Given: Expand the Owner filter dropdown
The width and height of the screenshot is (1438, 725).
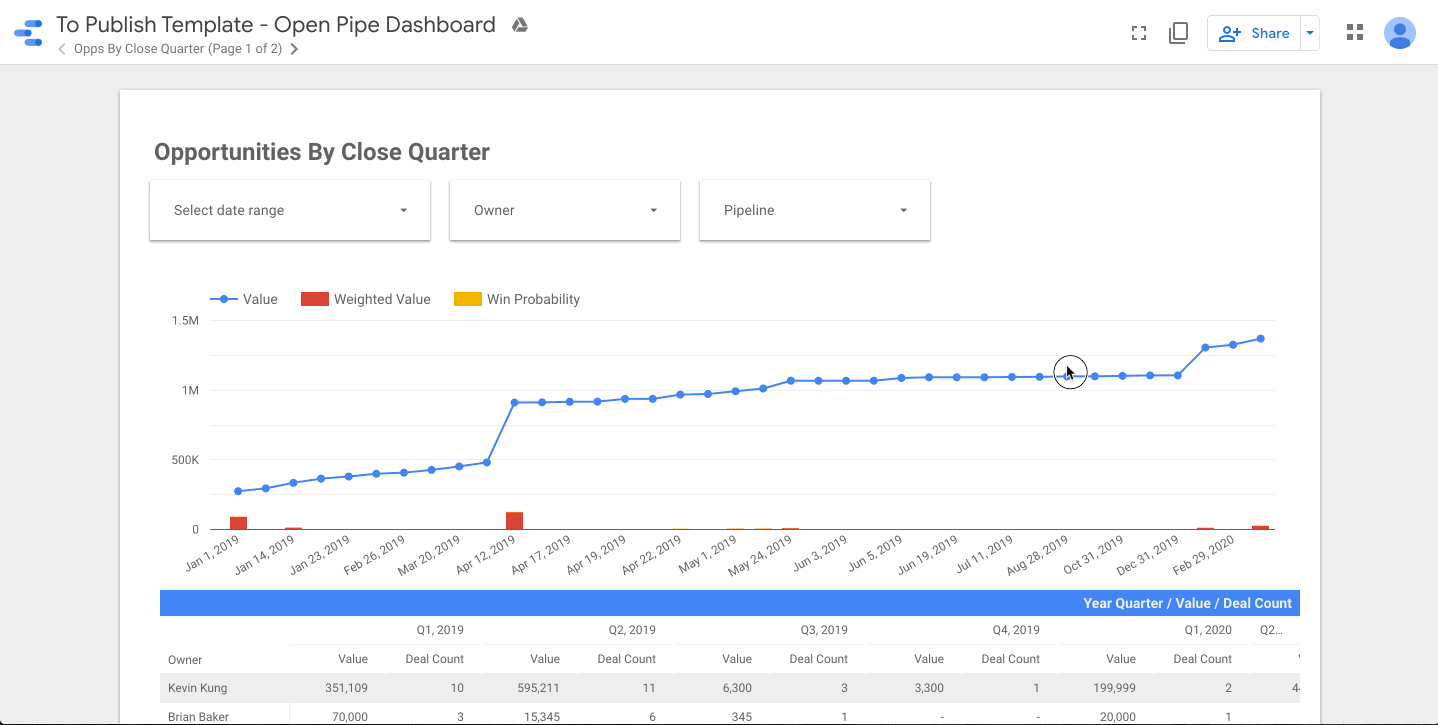Looking at the screenshot, I should (565, 210).
